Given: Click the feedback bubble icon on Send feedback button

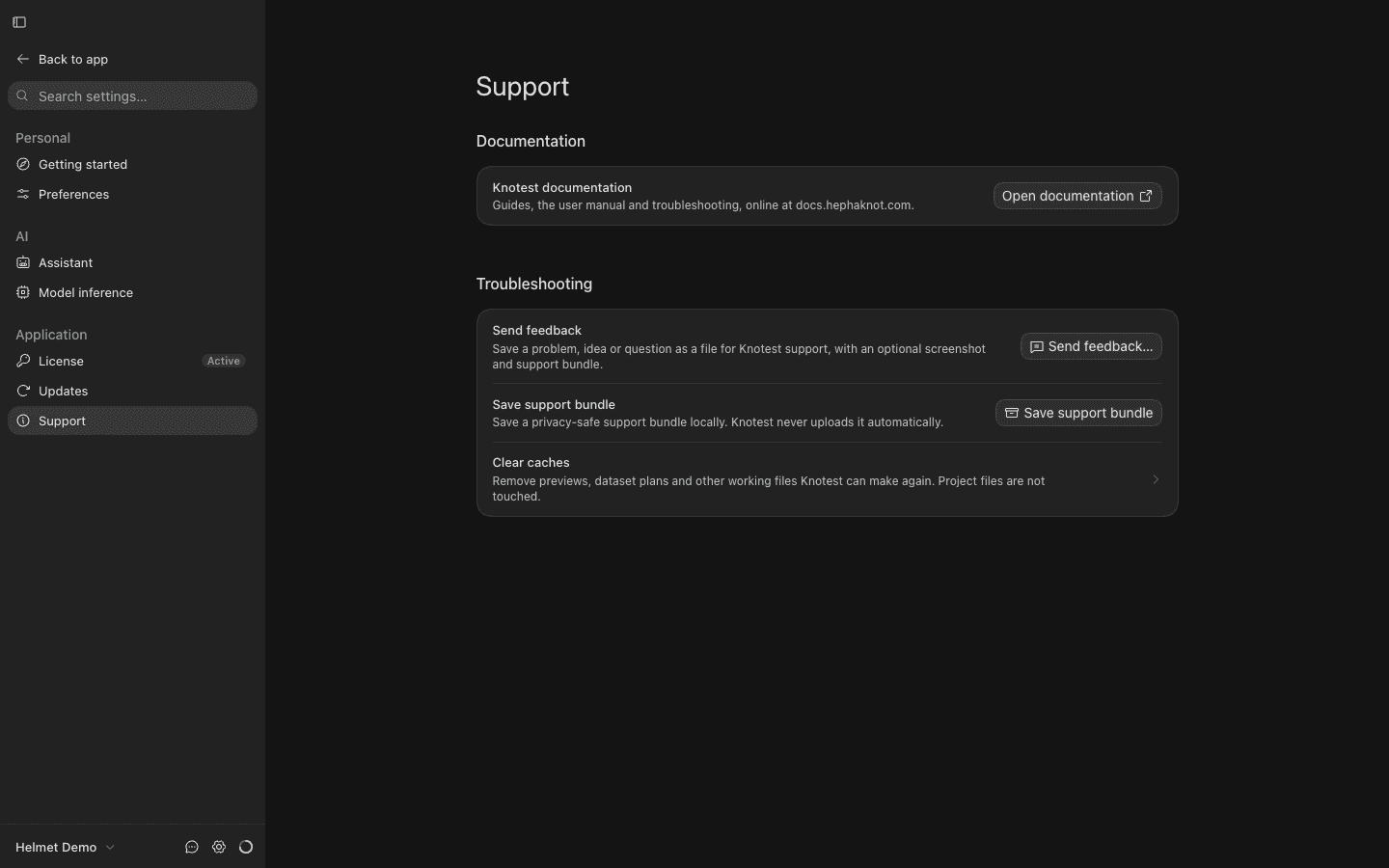Looking at the screenshot, I should pos(1036,346).
